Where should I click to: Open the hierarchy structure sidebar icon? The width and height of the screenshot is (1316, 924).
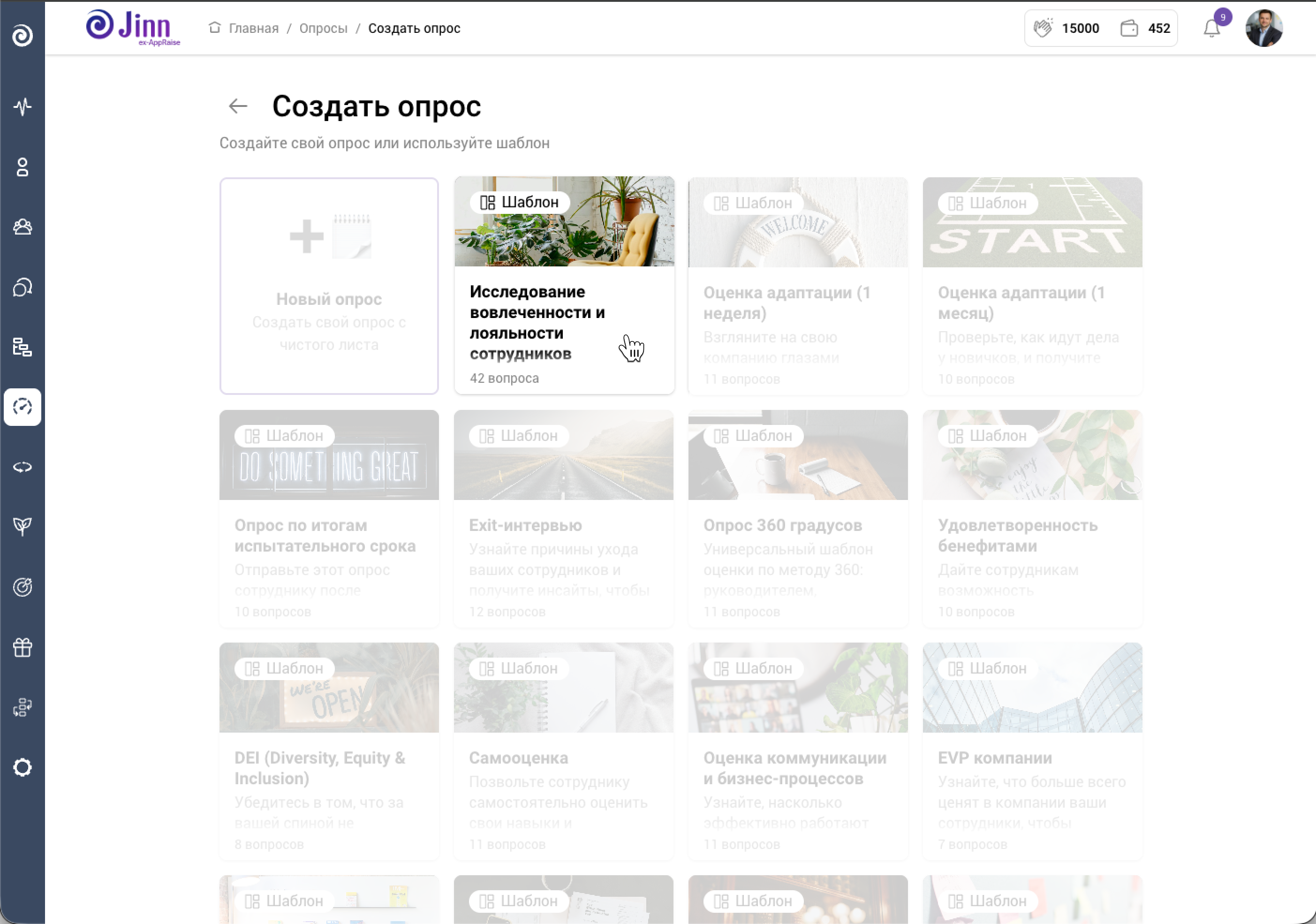pos(23,347)
